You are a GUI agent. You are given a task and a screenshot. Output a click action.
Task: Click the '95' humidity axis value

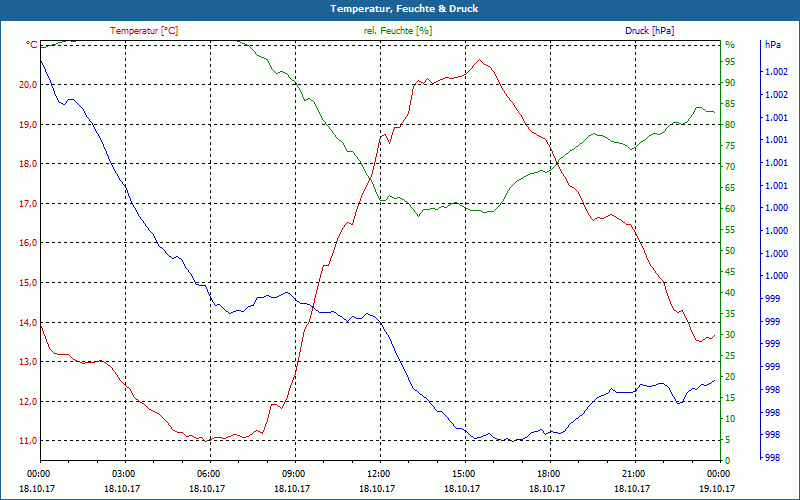[730, 62]
